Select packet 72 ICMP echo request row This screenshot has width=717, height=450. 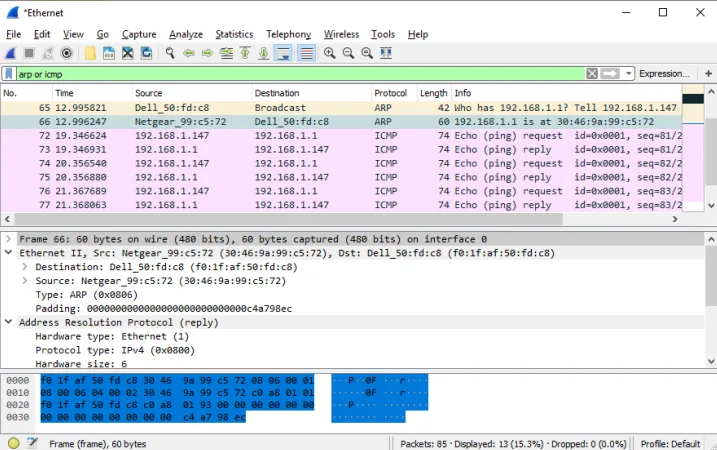click(341, 135)
